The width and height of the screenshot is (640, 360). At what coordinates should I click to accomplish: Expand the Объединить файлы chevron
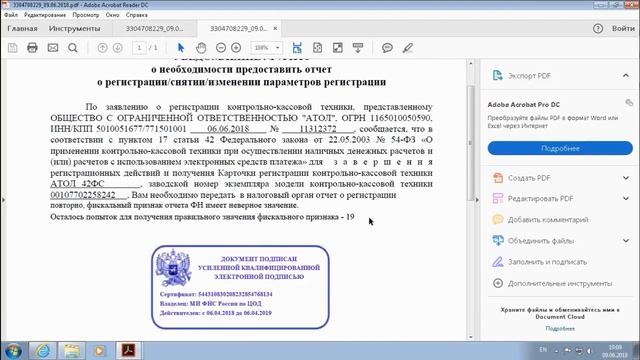(626, 241)
